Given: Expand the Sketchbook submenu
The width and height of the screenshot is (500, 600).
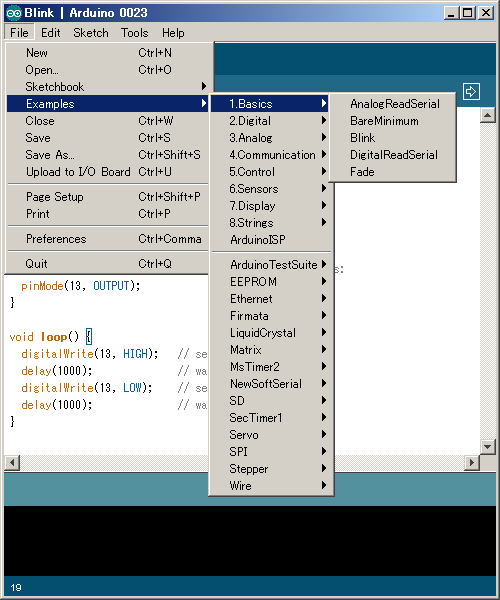Looking at the screenshot, I should click(107, 87).
